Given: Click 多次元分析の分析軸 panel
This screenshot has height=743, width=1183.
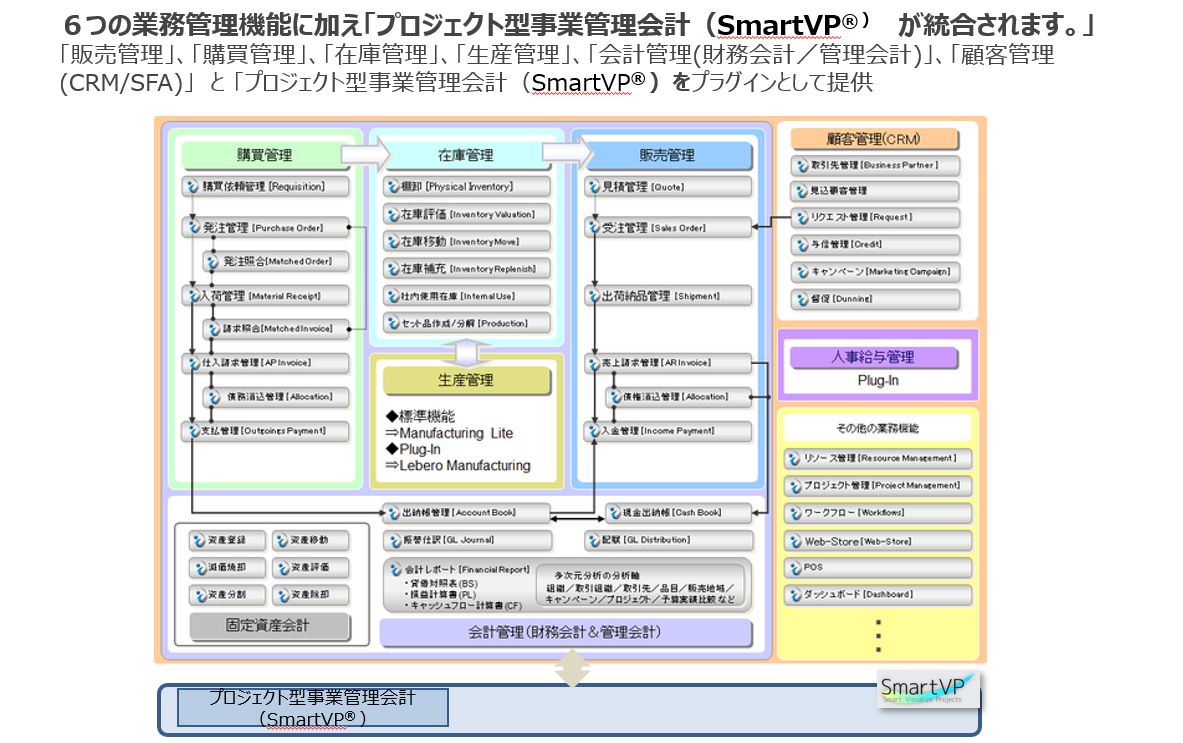Looking at the screenshot, I should click(x=641, y=586).
